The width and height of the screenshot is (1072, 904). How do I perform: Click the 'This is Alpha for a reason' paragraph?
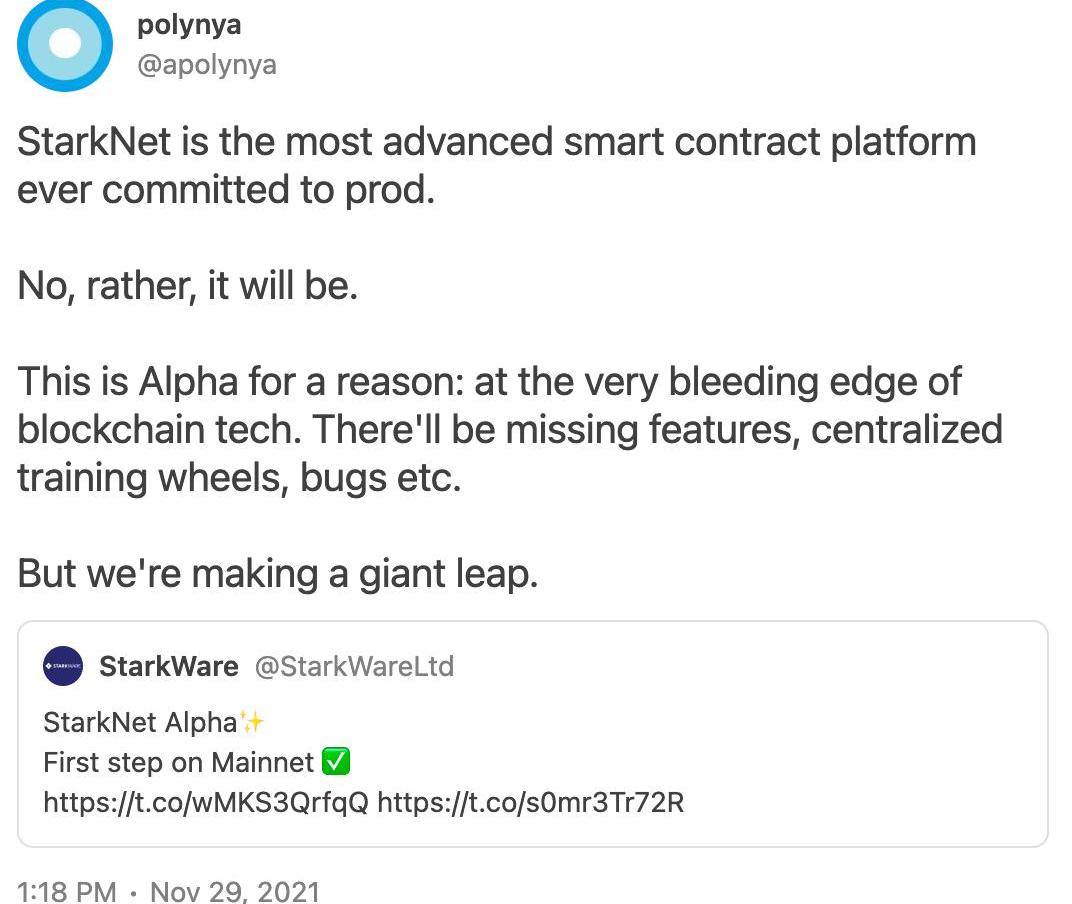tap(490, 382)
